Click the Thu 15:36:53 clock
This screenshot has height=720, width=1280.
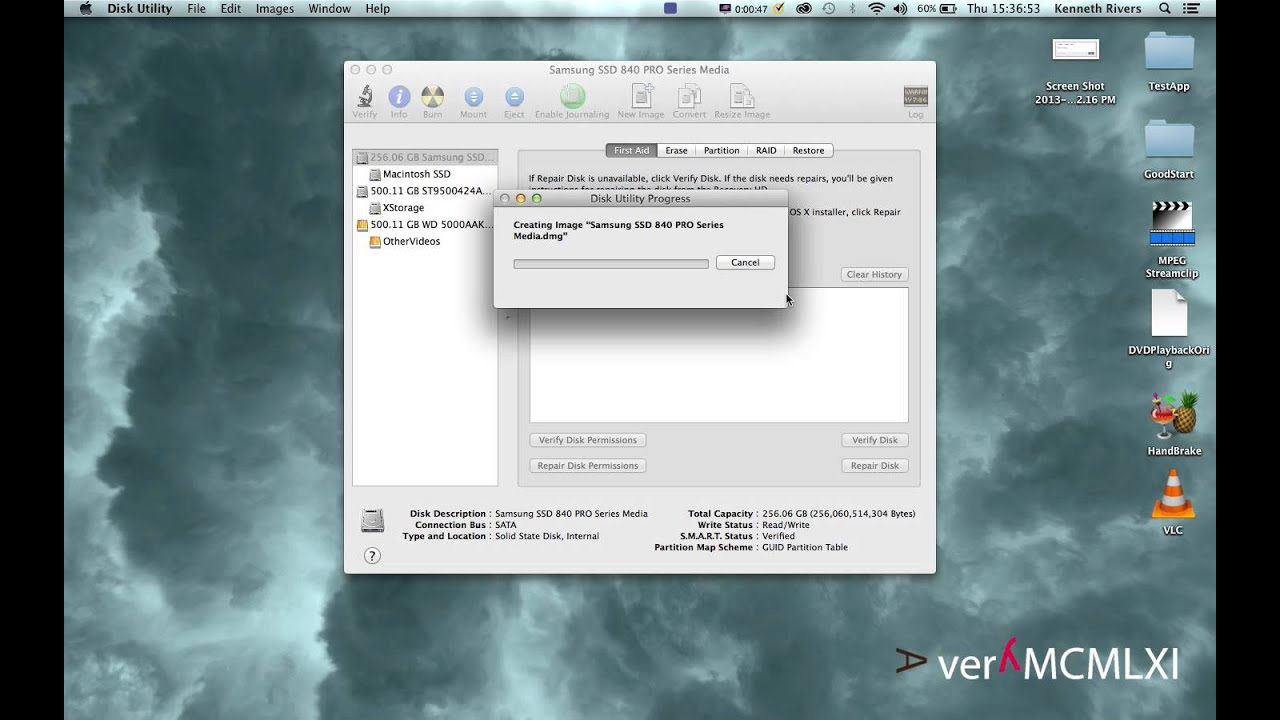[x=1003, y=9]
